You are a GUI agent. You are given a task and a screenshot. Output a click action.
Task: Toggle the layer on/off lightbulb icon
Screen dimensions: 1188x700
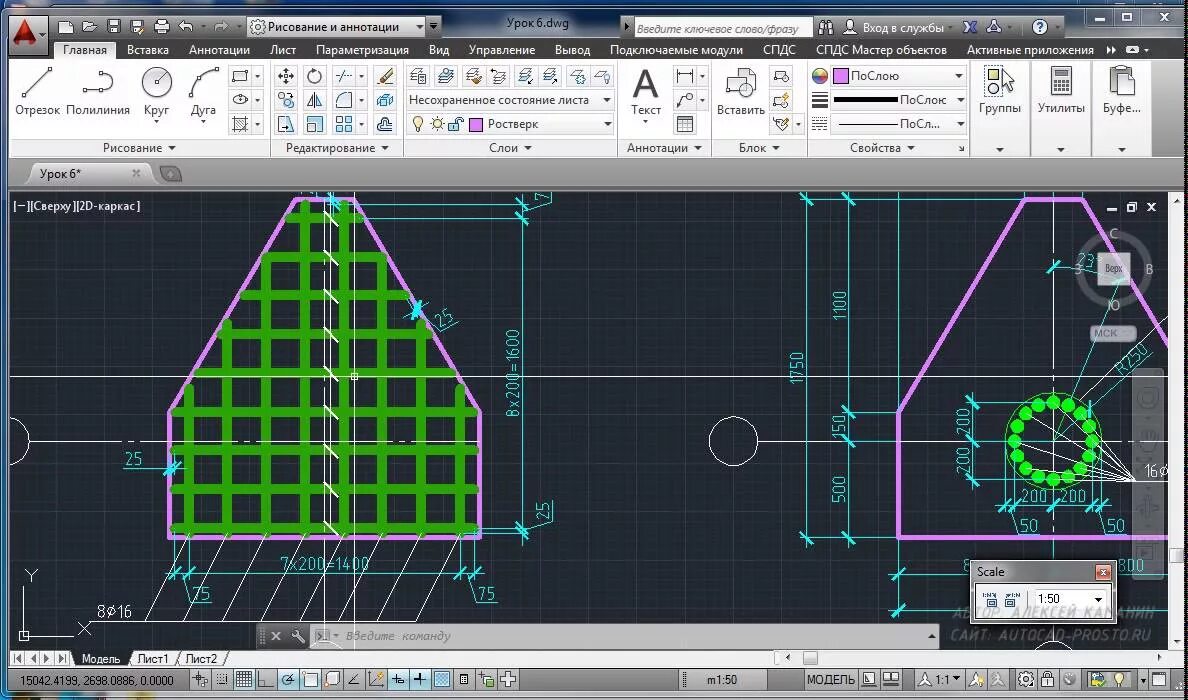tap(417, 123)
